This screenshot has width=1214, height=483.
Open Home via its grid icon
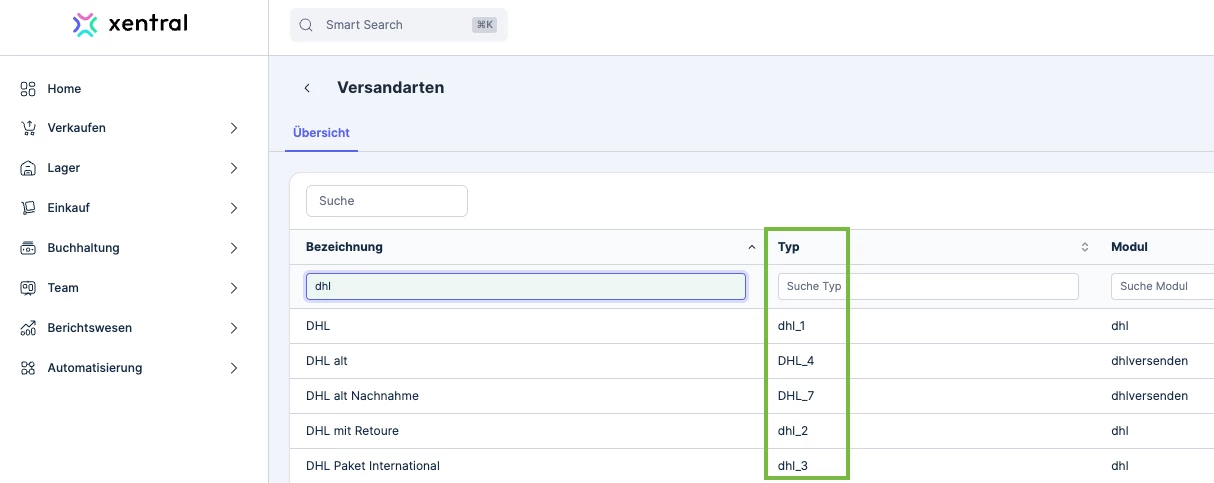[x=28, y=89]
